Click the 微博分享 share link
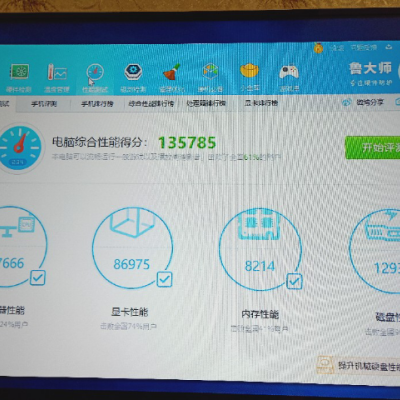The image size is (400, 400). click(363, 102)
